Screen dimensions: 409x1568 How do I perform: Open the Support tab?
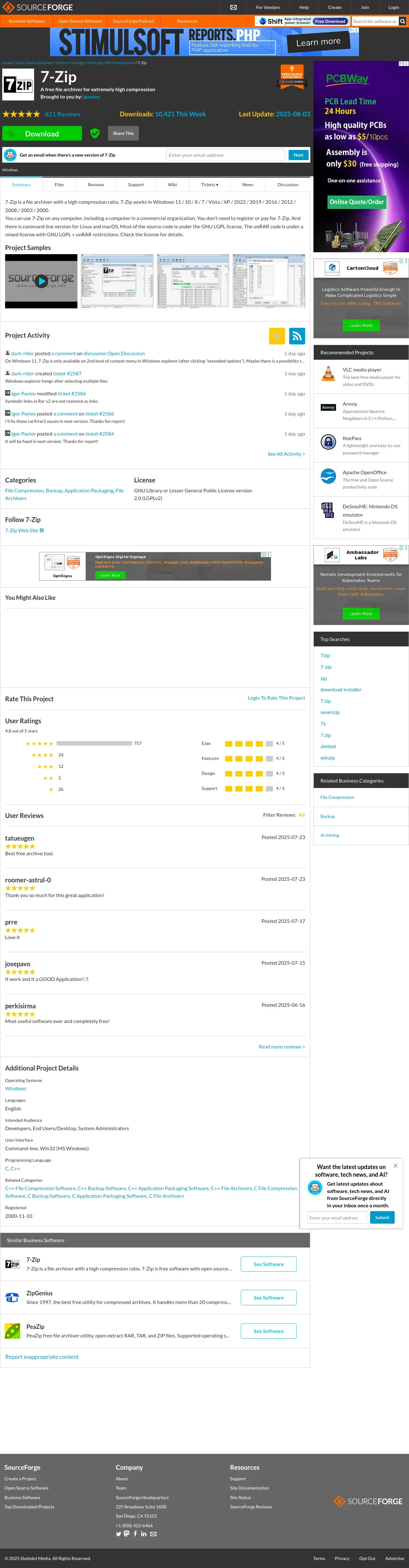[x=136, y=184]
